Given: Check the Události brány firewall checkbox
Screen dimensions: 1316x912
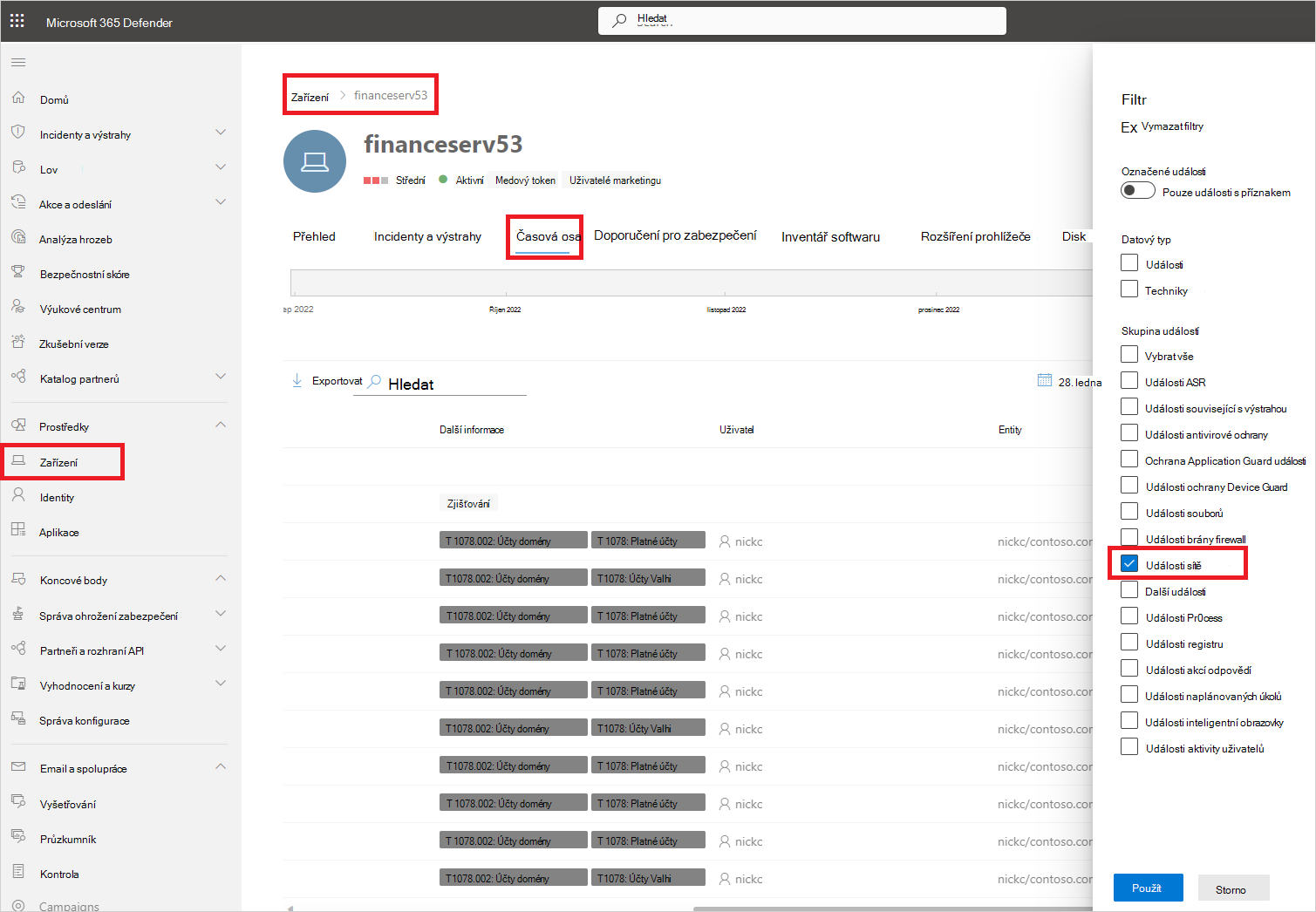Looking at the screenshot, I should tap(1129, 537).
